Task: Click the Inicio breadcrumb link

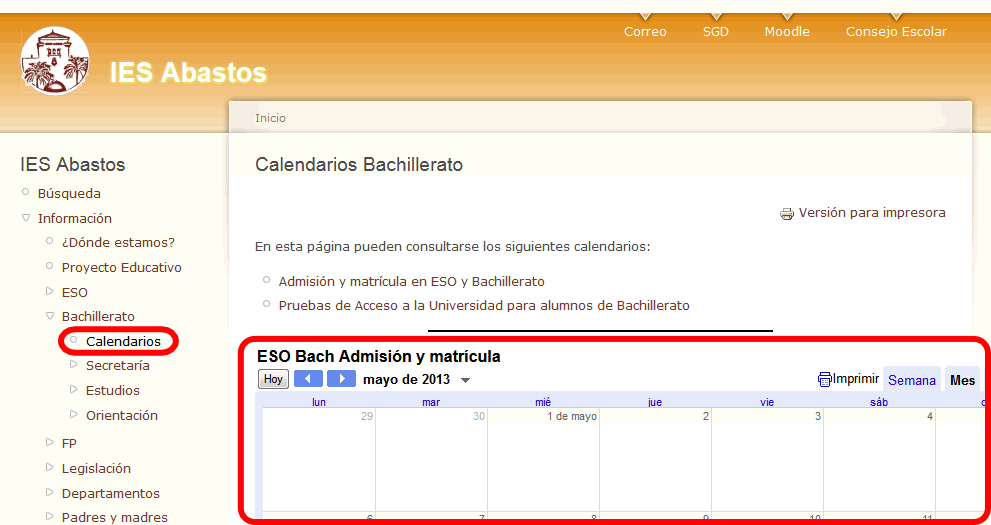Action: click(x=270, y=118)
